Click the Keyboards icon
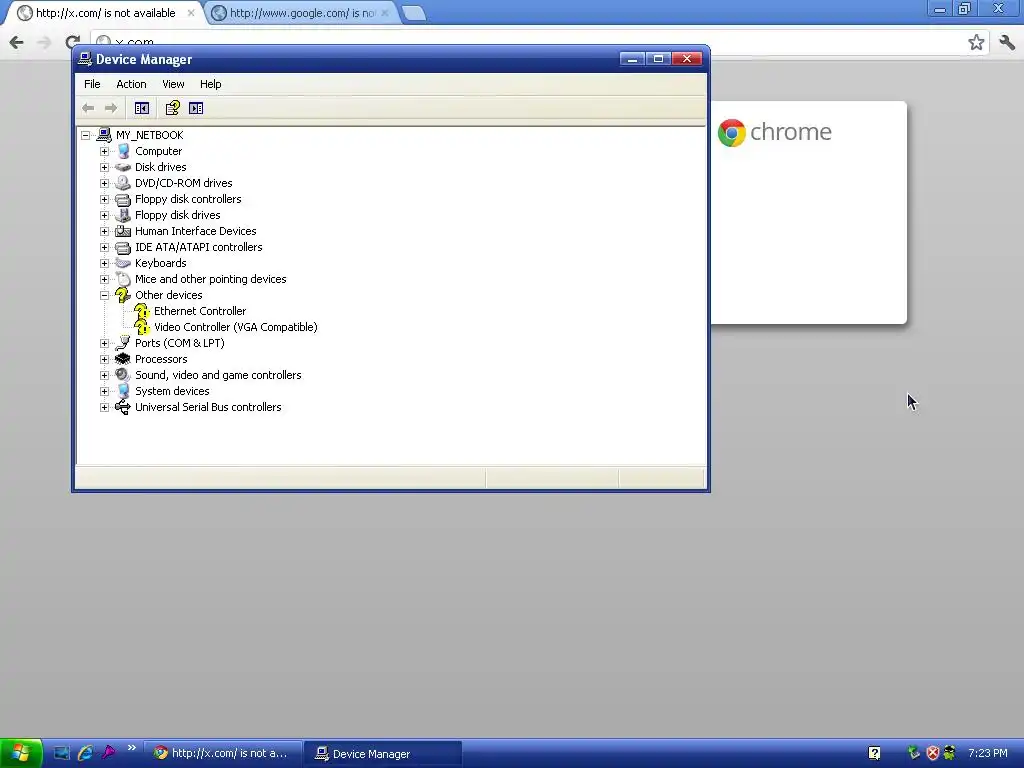 coord(123,263)
